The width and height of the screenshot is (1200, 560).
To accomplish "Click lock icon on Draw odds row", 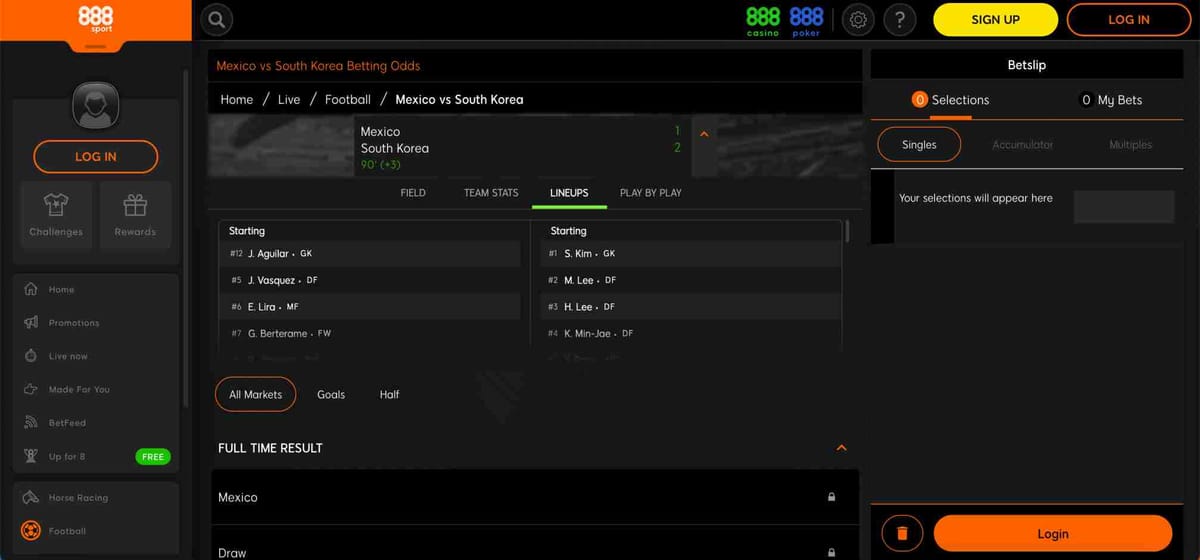I will click(x=831, y=552).
